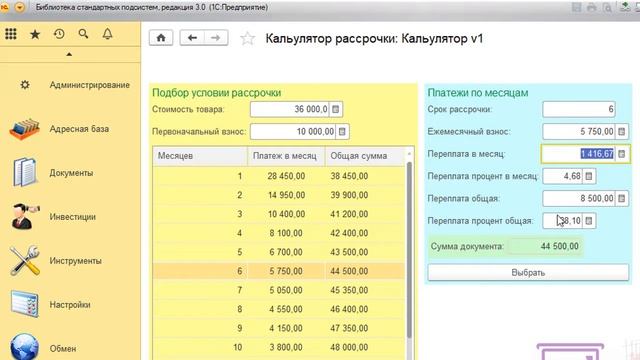Click the Платеж в месяц column header

[286, 156]
